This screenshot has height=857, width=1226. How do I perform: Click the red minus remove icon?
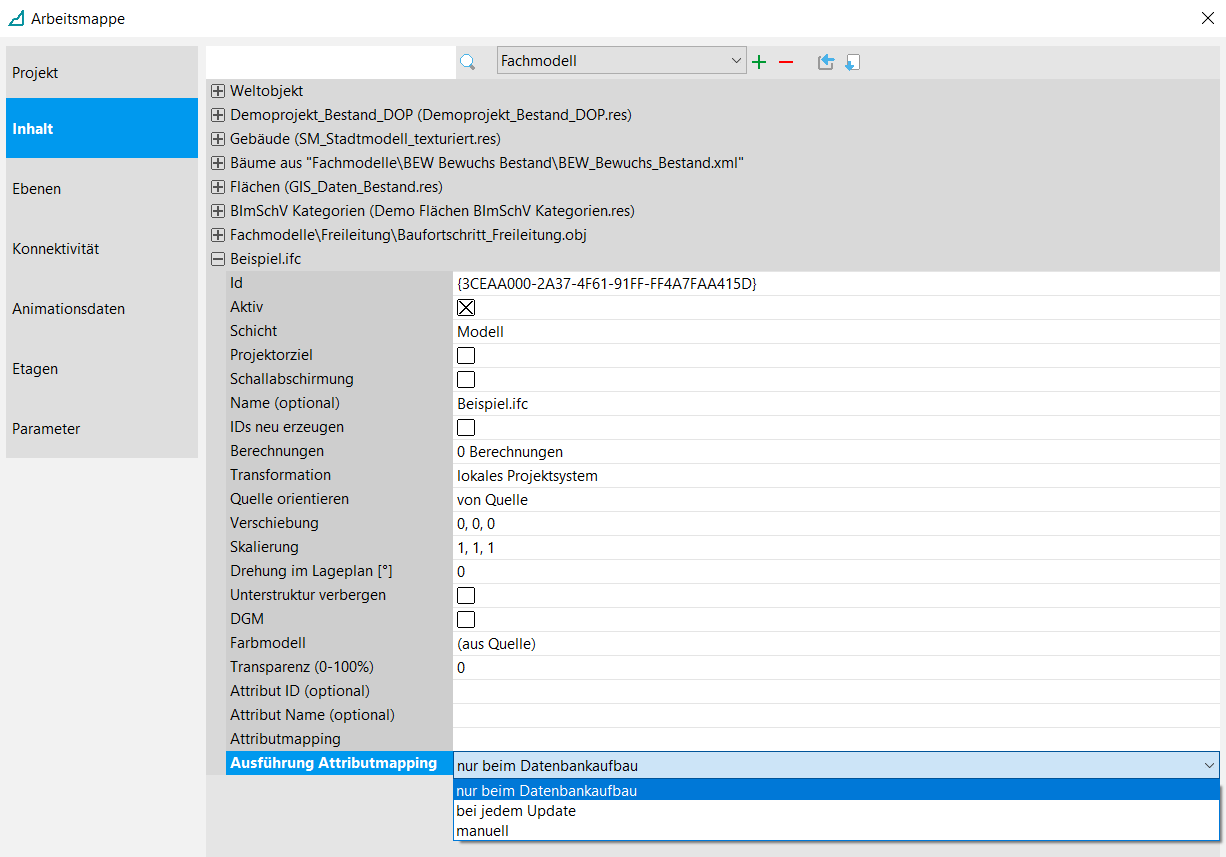point(786,62)
